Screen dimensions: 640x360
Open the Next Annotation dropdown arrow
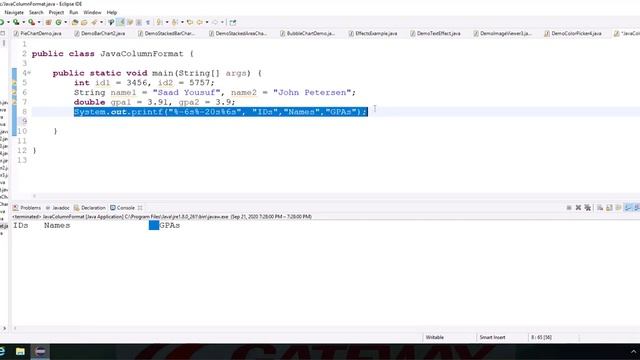[x=167, y=22]
